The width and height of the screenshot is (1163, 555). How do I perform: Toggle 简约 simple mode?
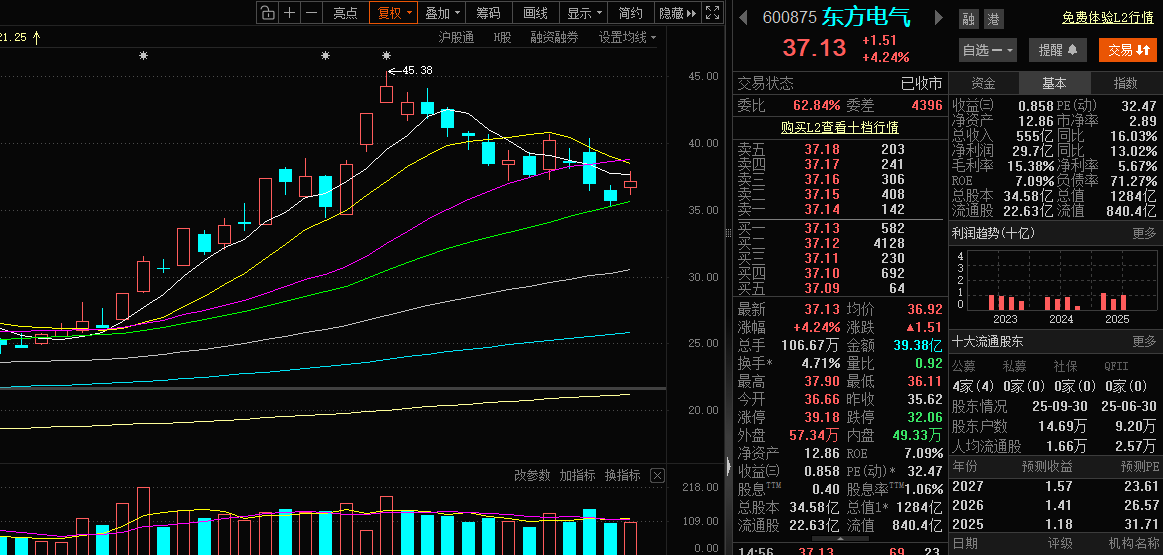click(x=630, y=13)
